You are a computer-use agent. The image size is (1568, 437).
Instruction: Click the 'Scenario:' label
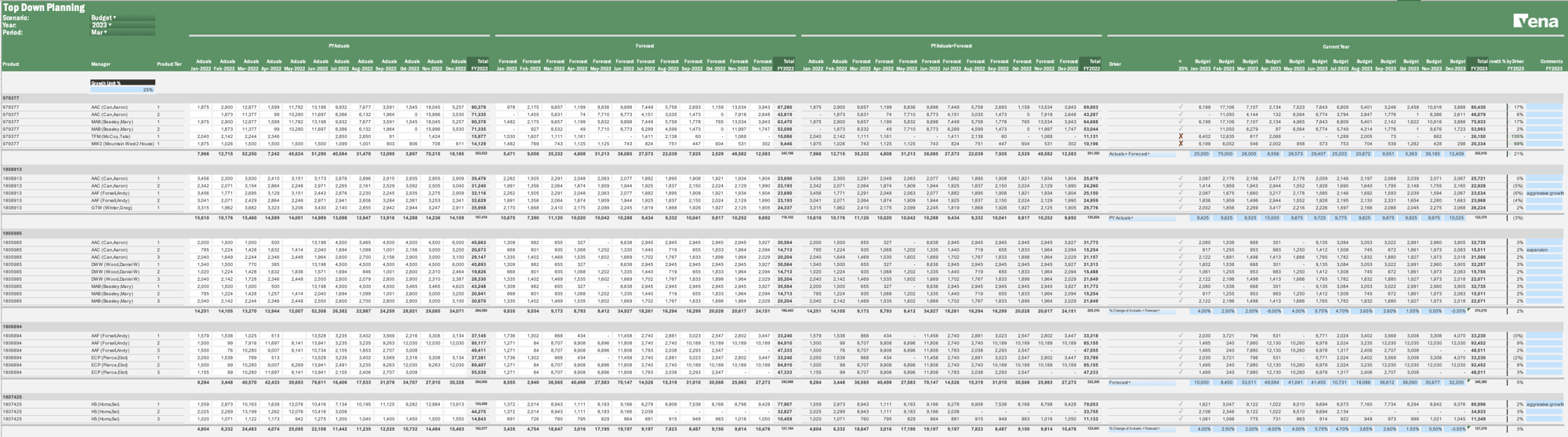pyautogui.click(x=16, y=17)
